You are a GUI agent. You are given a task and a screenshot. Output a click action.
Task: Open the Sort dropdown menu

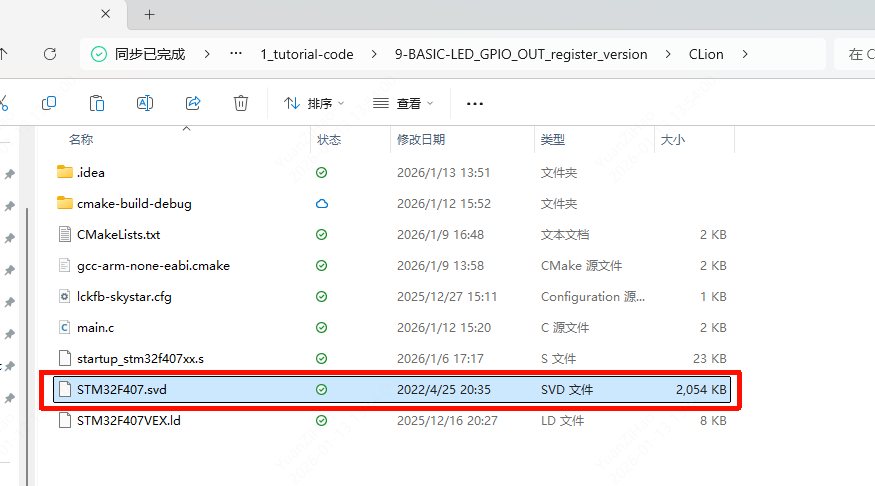(314, 103)
